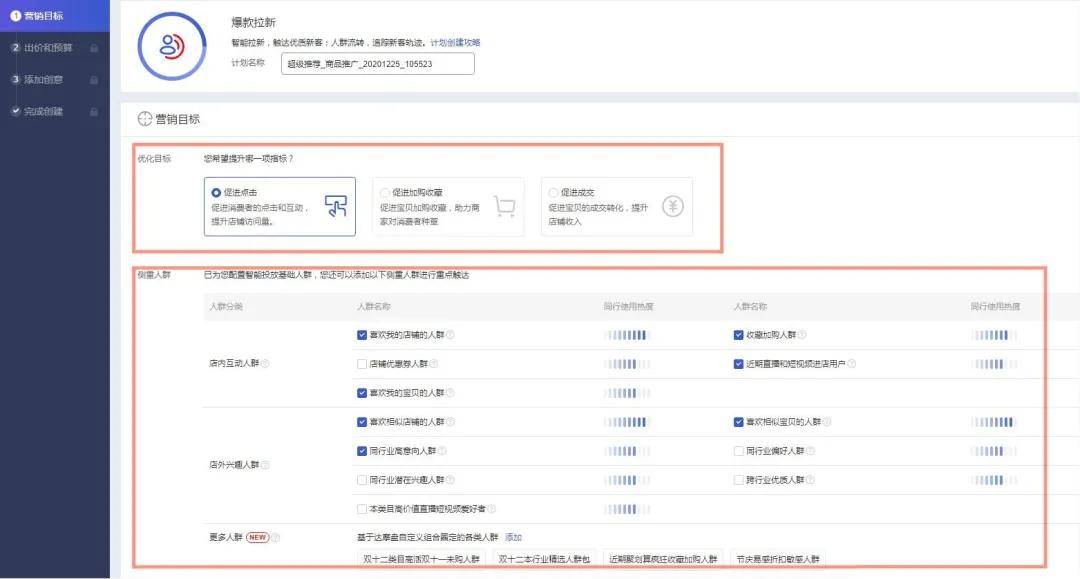1080x579 pixels.
Task: Click the 计划名称 text input field
Action: [x=377, y=64]
